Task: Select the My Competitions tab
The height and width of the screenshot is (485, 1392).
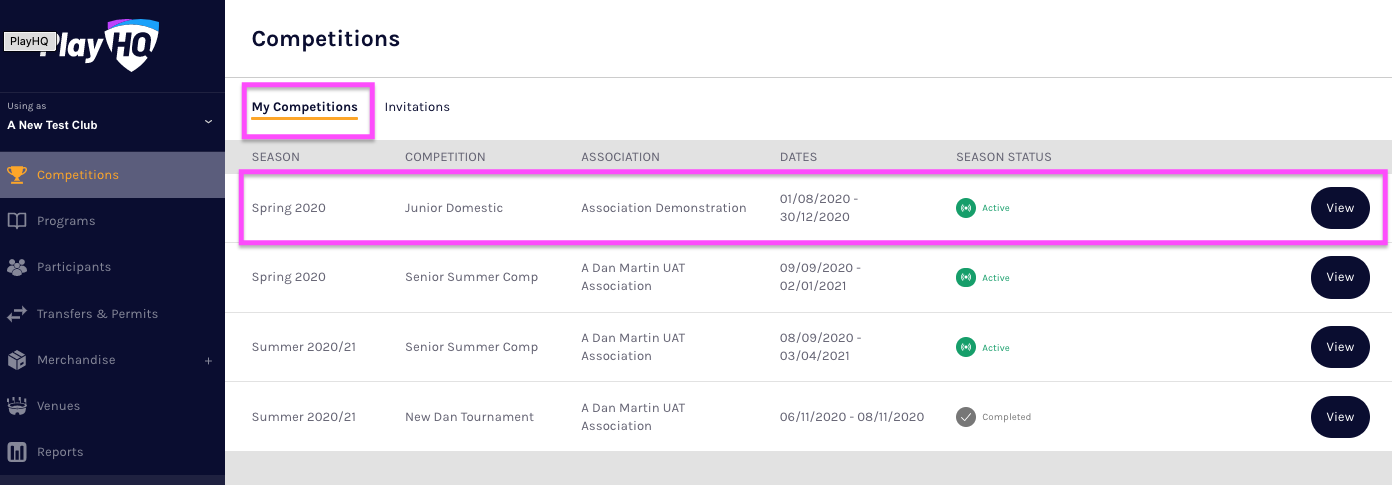Action: pos(304,107)
